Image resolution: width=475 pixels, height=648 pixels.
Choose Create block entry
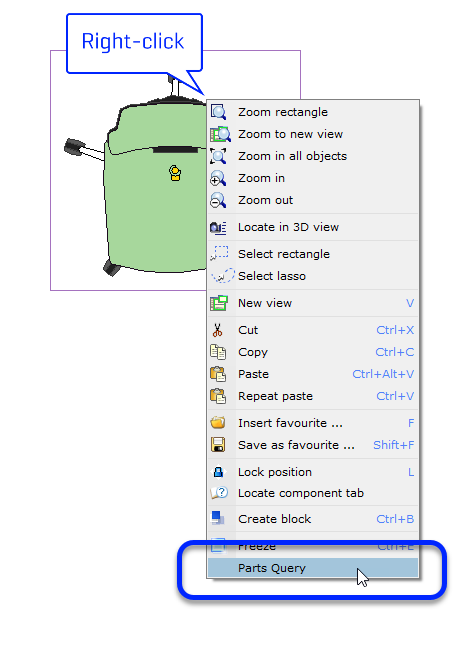(x=313, y=519)
